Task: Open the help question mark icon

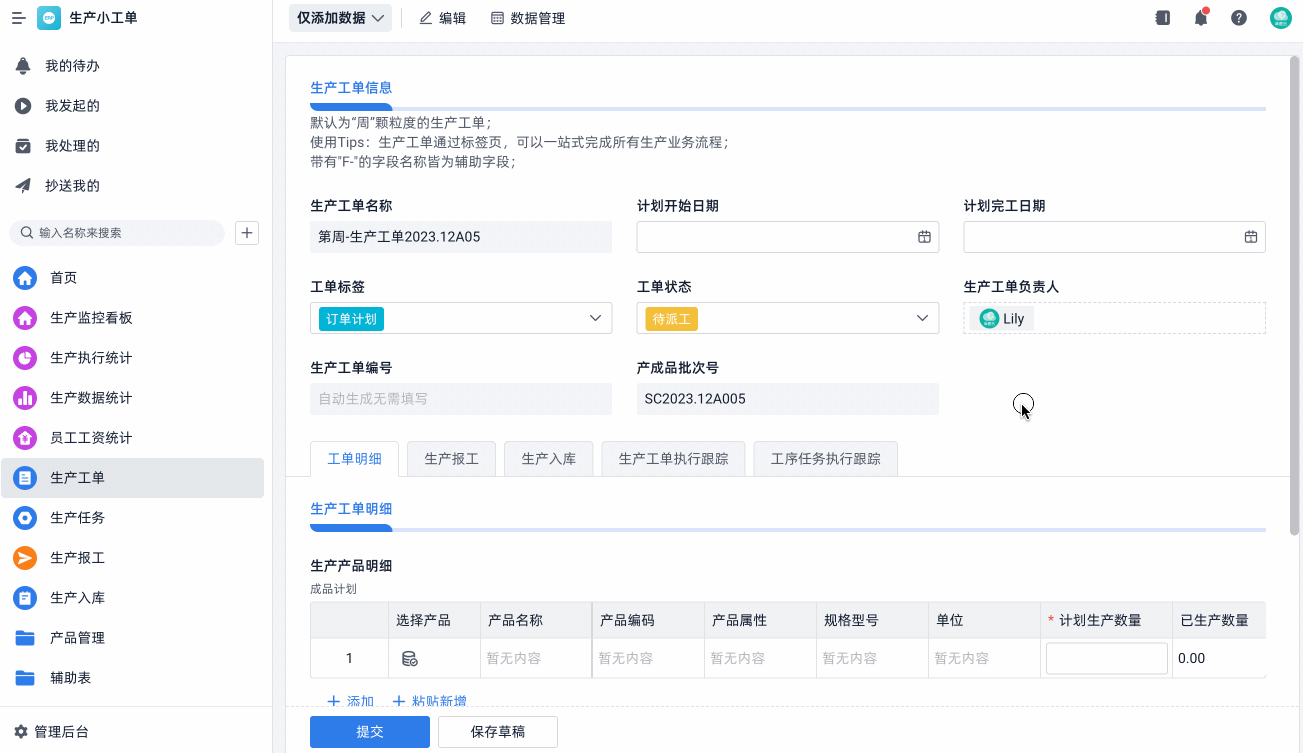Action: point(1239,18)
